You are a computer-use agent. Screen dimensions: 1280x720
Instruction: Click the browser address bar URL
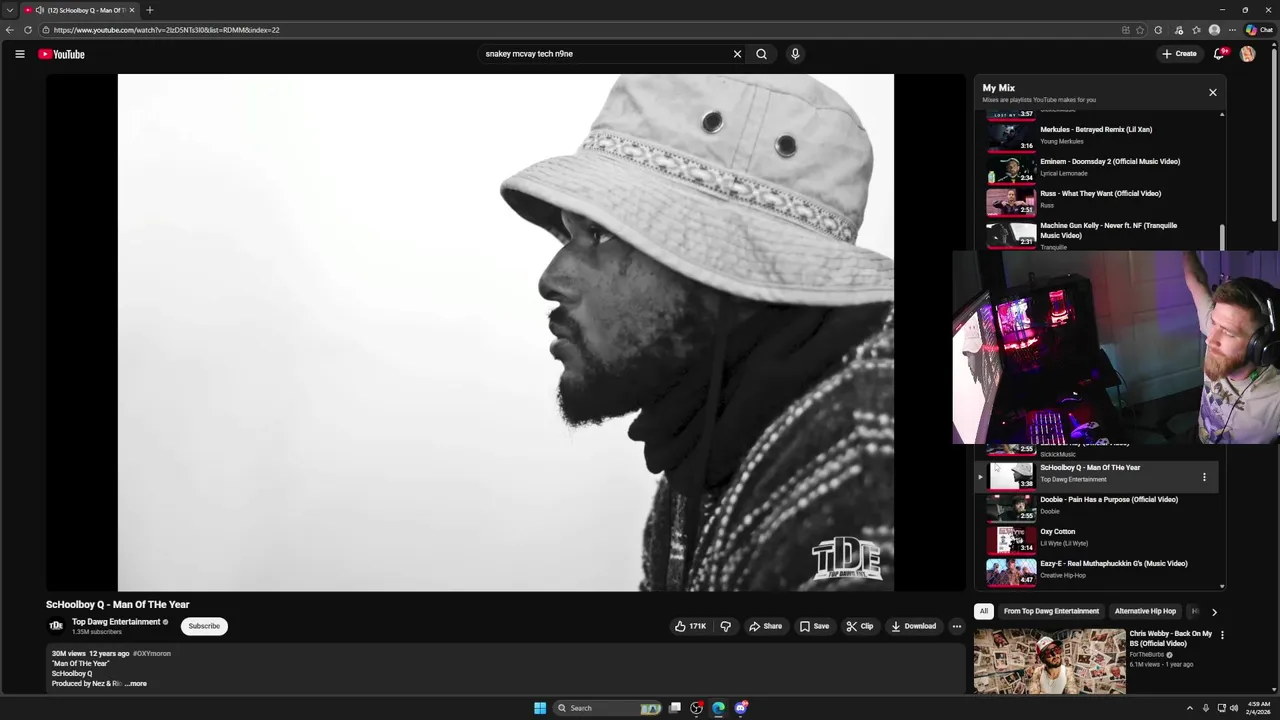click(166, 30)
